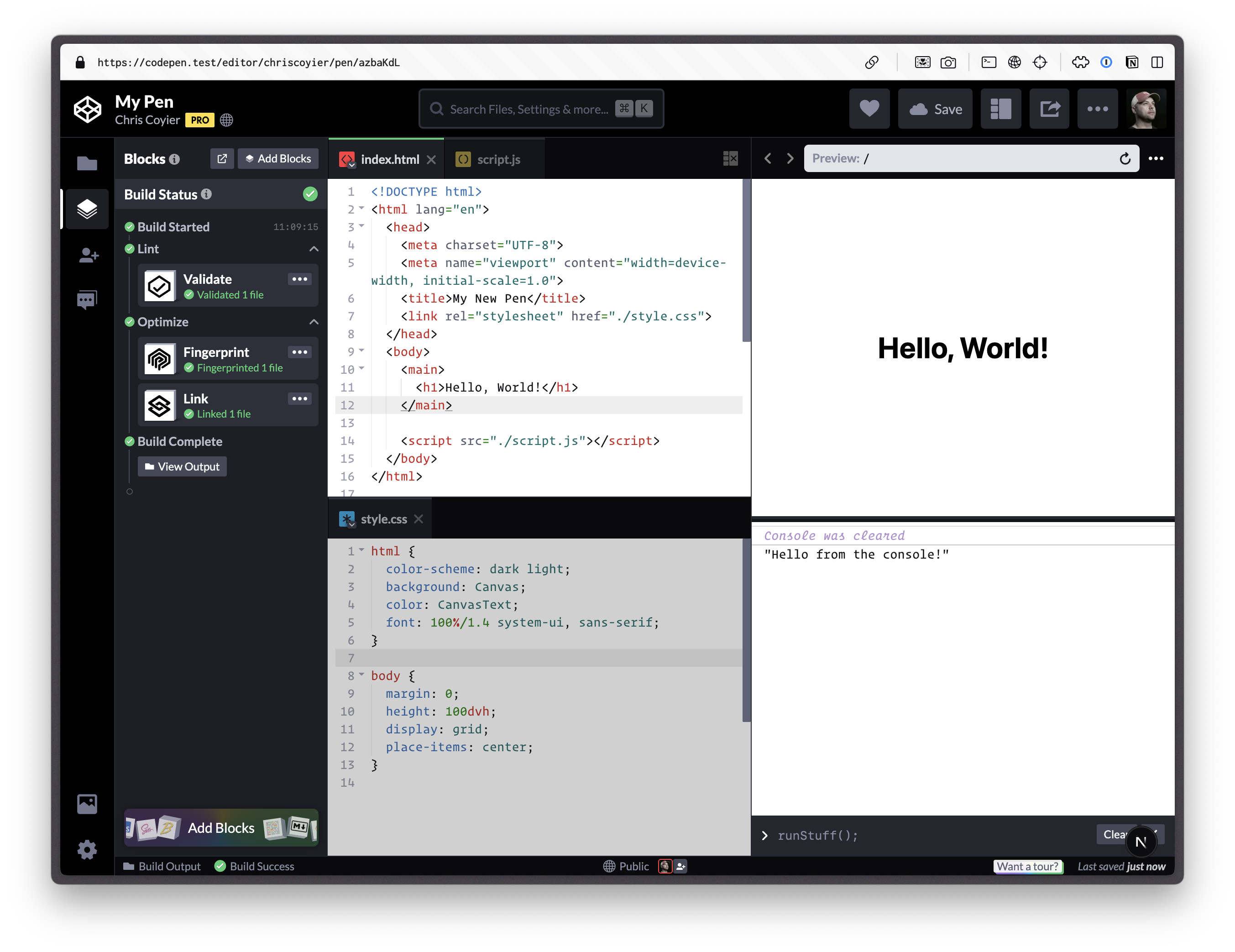Switch to the script.js tab

pyautogui.click(x=497, y=159)
